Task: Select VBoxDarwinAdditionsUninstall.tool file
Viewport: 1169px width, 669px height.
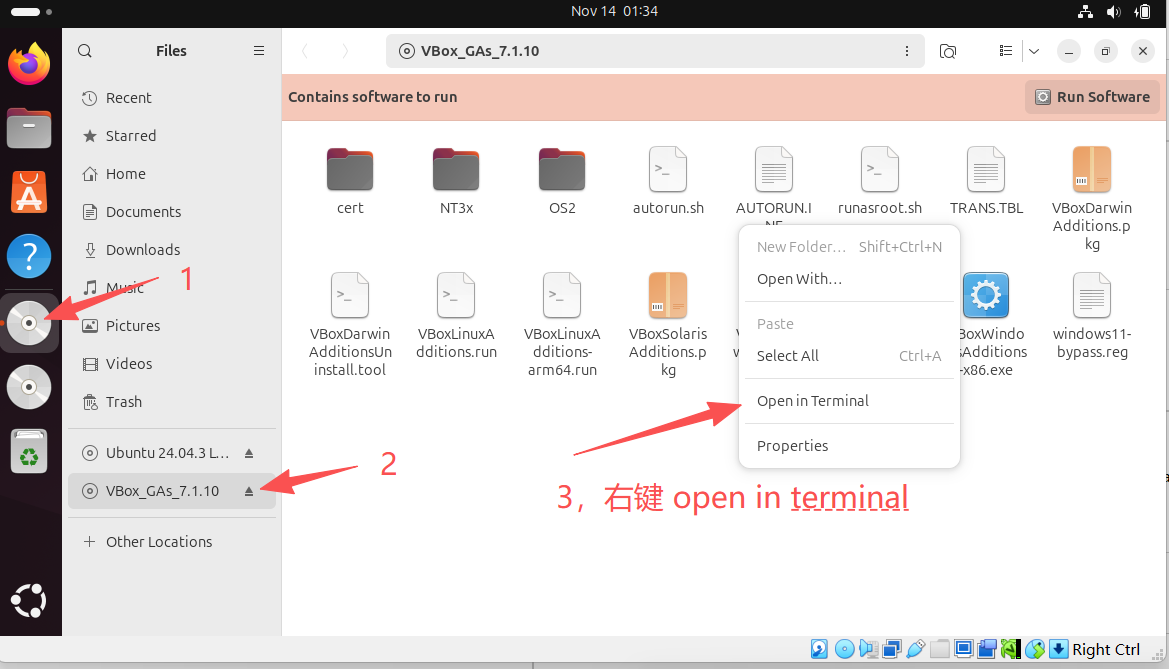Action: pyautogui.click(x=350, y=324)
